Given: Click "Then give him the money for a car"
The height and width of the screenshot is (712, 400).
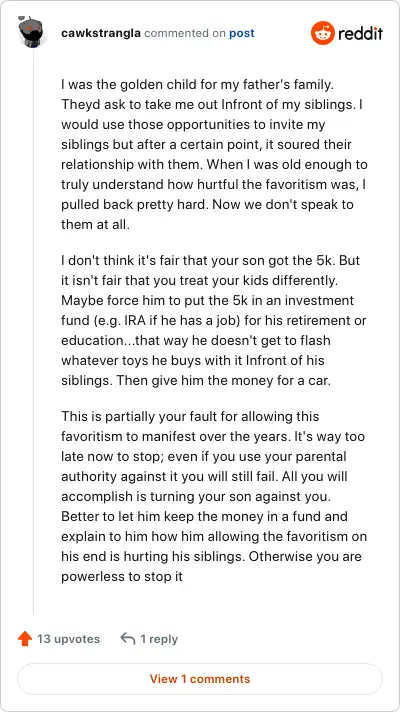Looking at the screenshot, I should 223,381.
